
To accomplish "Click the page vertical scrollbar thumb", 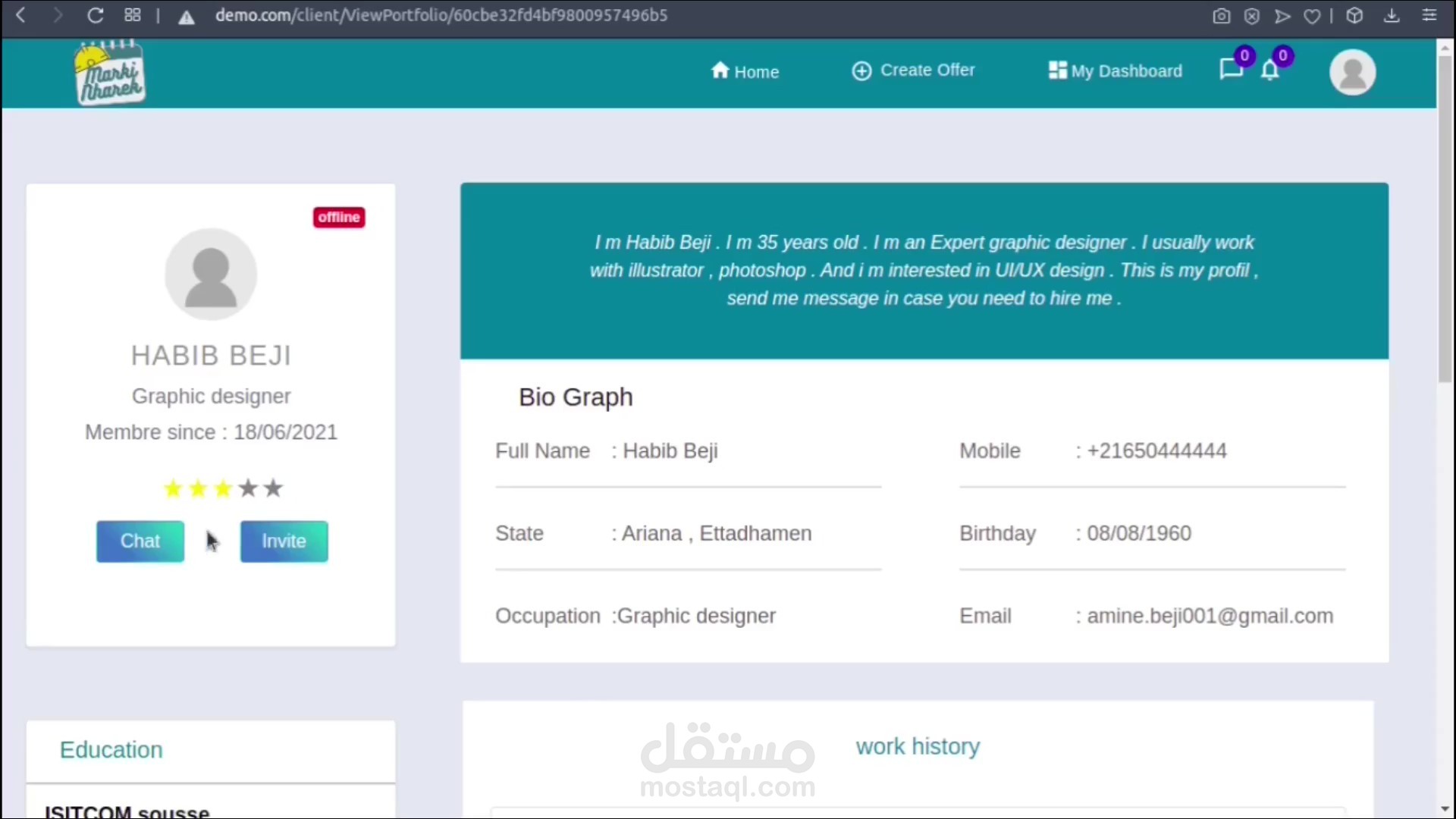I will tap(1445, 220).
